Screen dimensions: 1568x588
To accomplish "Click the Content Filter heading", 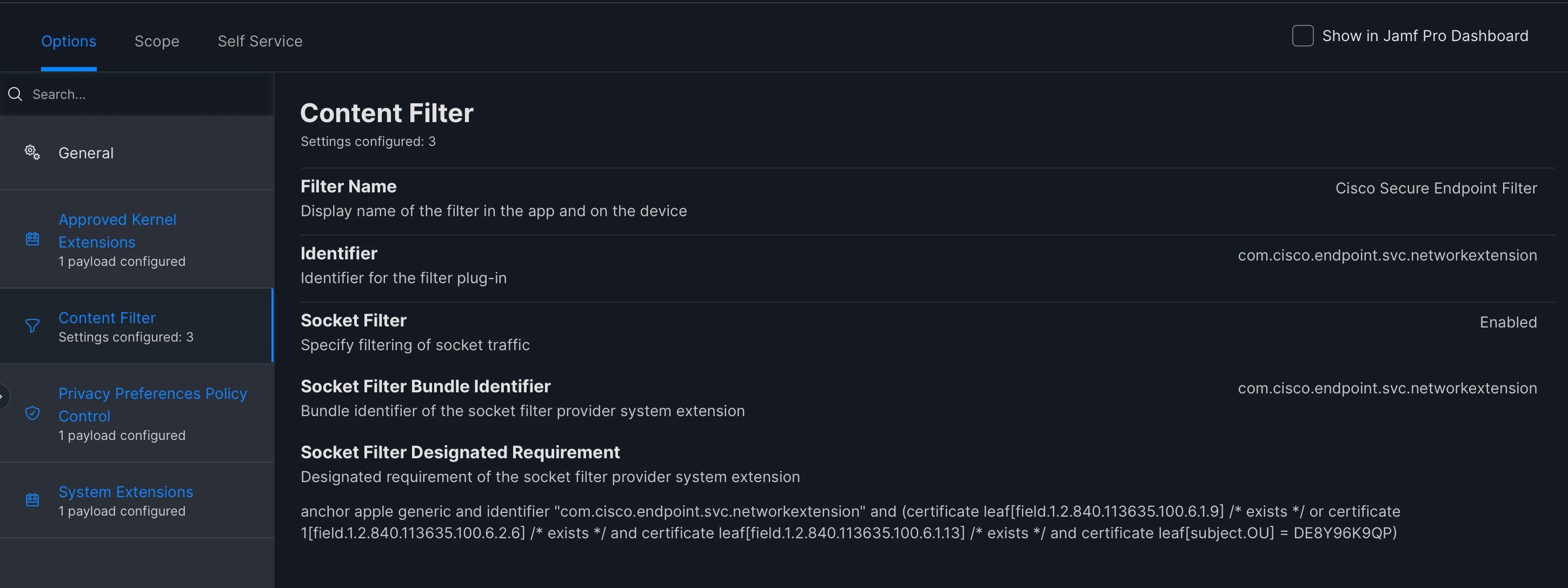I will click(x=387, y=113).
